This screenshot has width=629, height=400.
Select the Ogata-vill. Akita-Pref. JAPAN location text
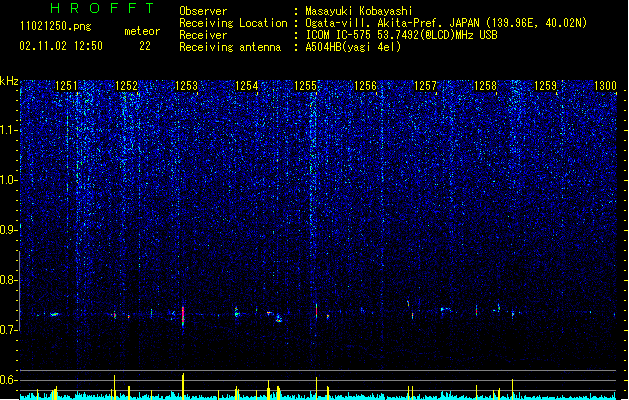(x=446, y=23)
